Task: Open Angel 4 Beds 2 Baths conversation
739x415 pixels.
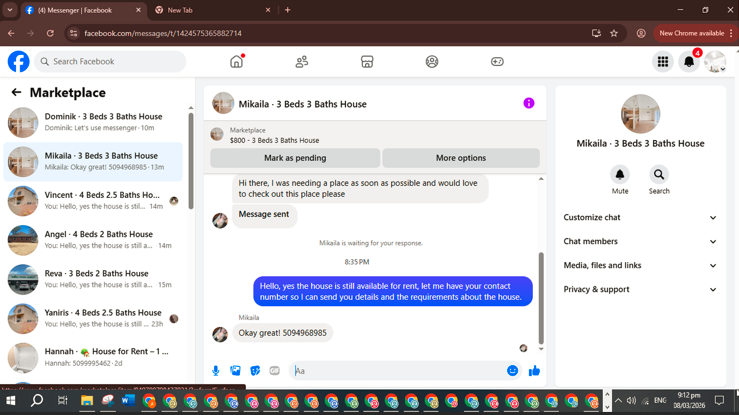Action: [93, 240]
